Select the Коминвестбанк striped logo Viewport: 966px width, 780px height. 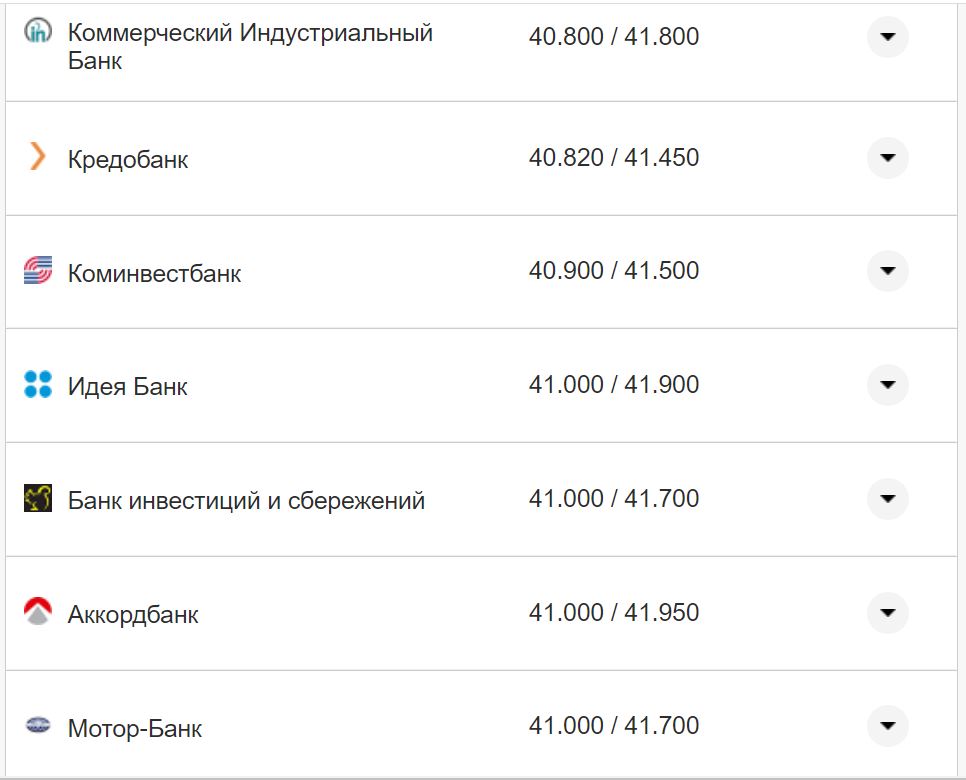pos(37,271)
